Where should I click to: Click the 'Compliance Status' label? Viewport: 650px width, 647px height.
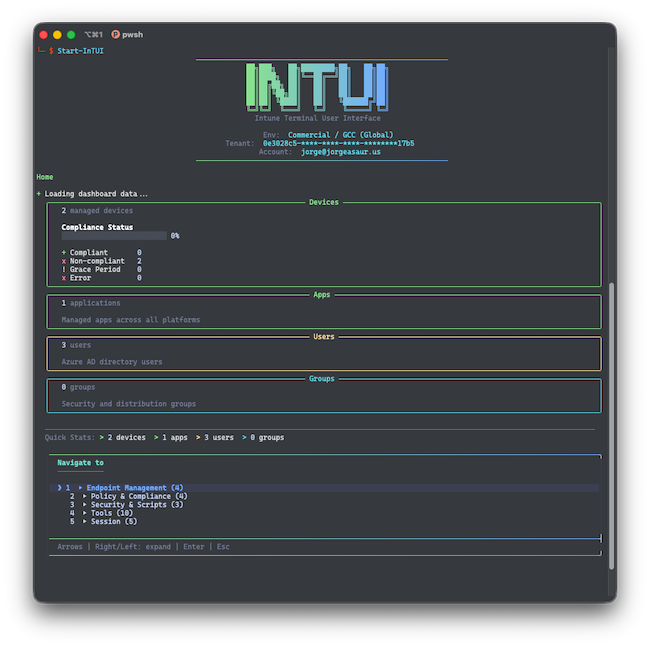pyautogui.click(x=97, y=227)
